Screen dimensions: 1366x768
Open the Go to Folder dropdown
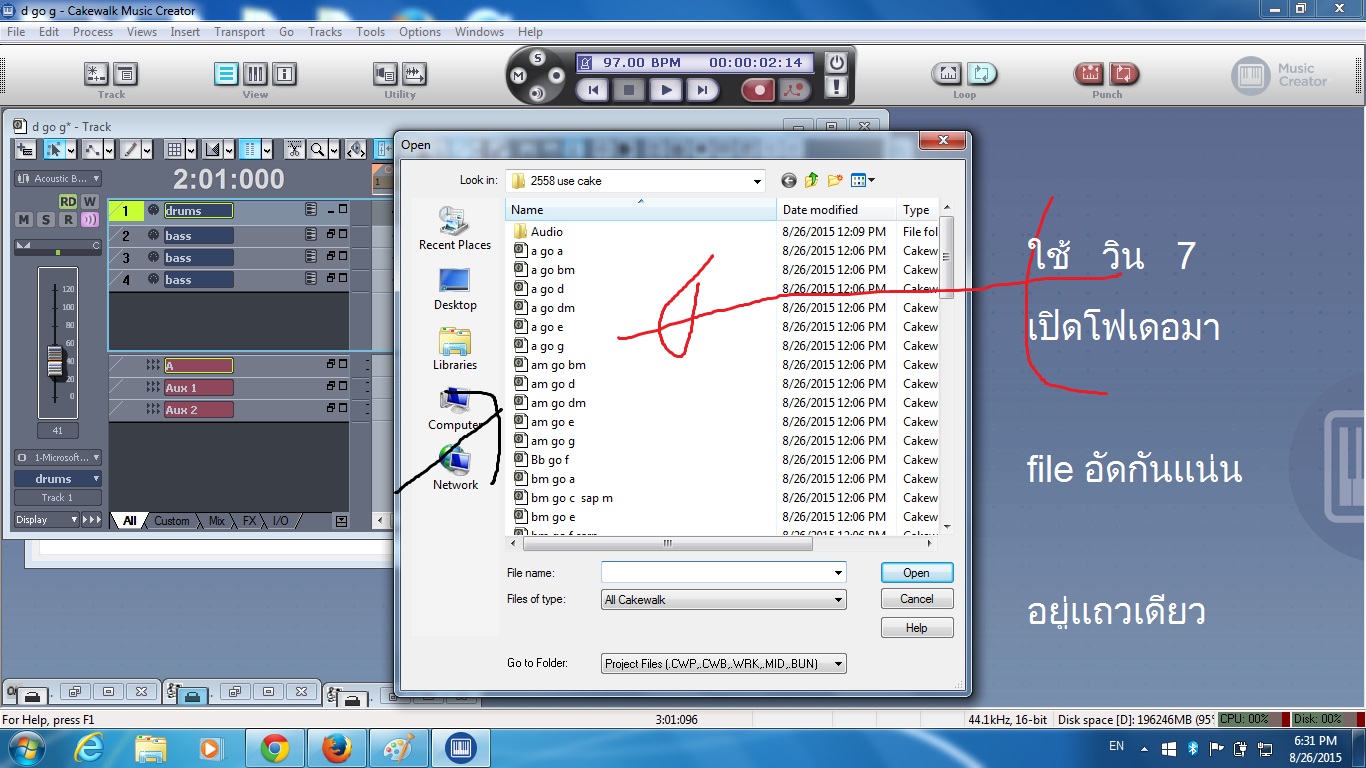point(838,663)
